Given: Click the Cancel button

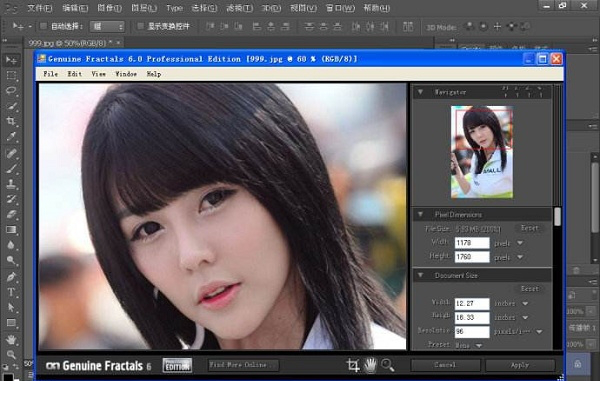Looking at the screenshot, I should [445, 365].
